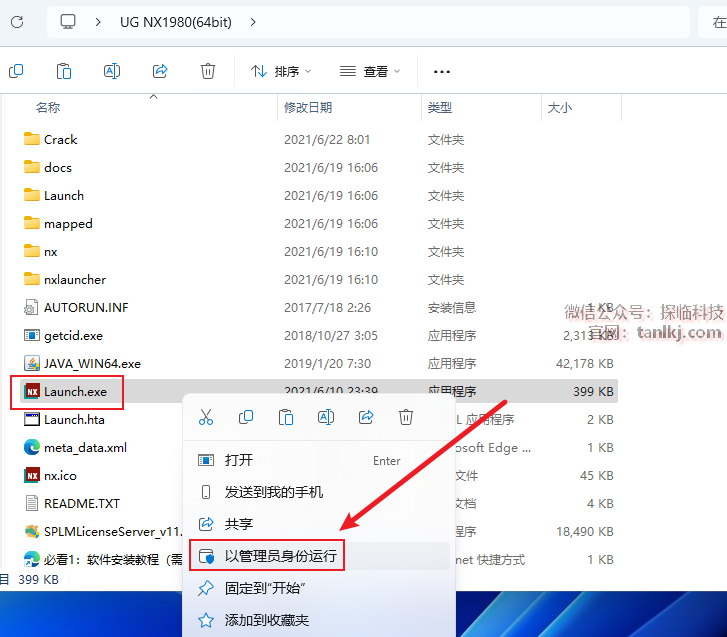Click the Delete icon in context menu
Screen dimensions: 727x637
[406, 417]
